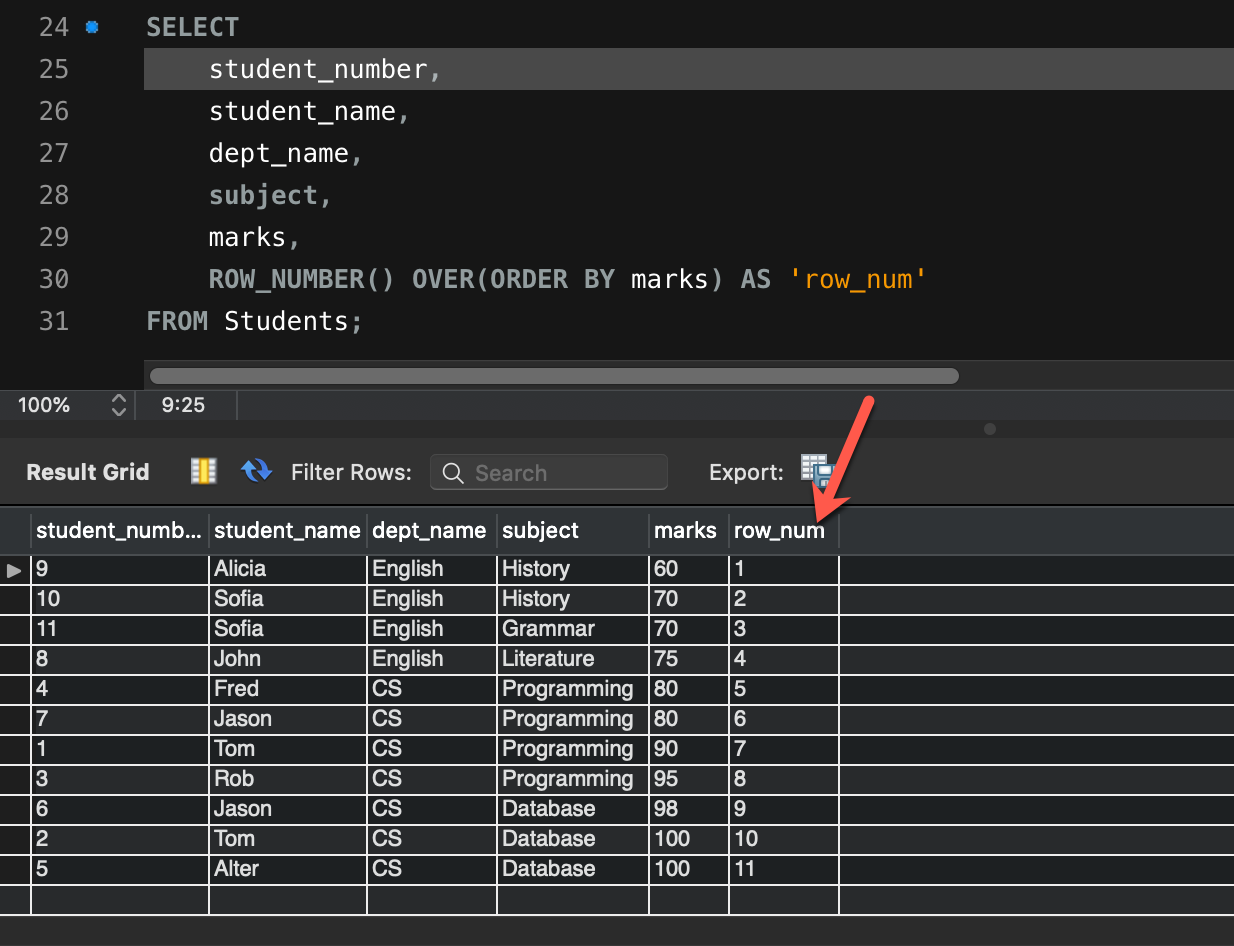Export the recordset to a file
Screen dimensions: 1234x946
tap(816, 471)
